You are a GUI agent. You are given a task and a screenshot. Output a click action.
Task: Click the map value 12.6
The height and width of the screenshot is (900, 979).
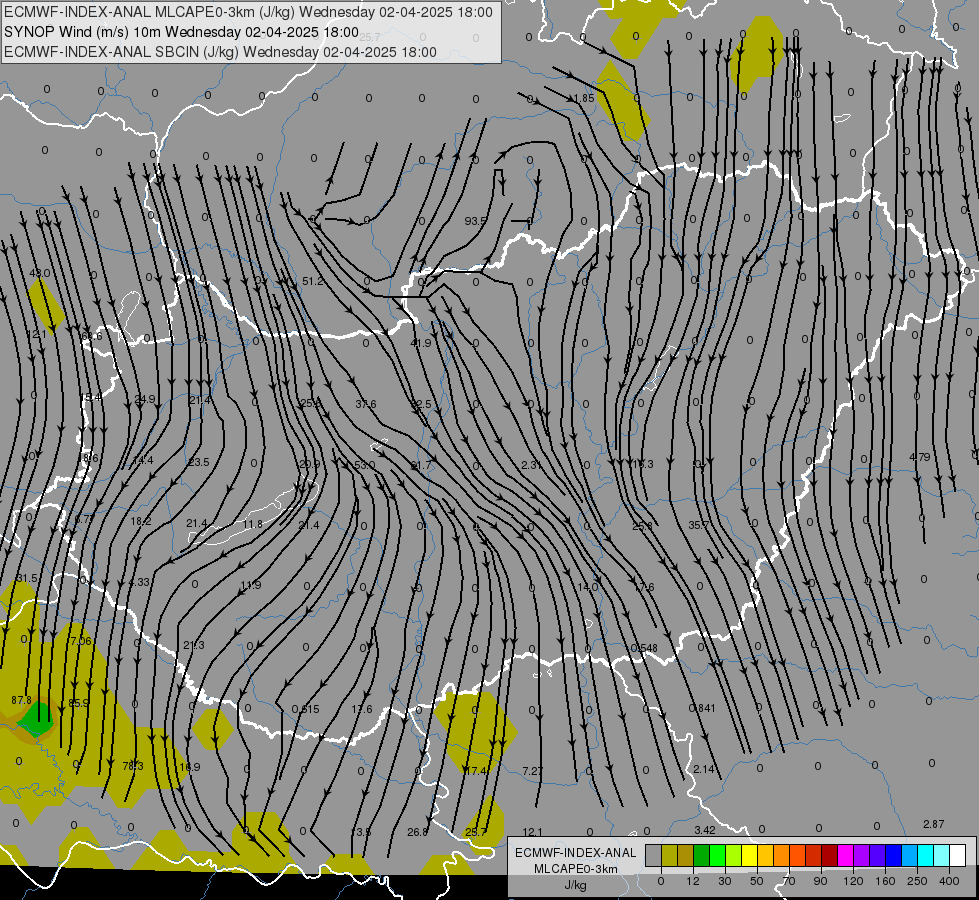(x=362, y=709)
